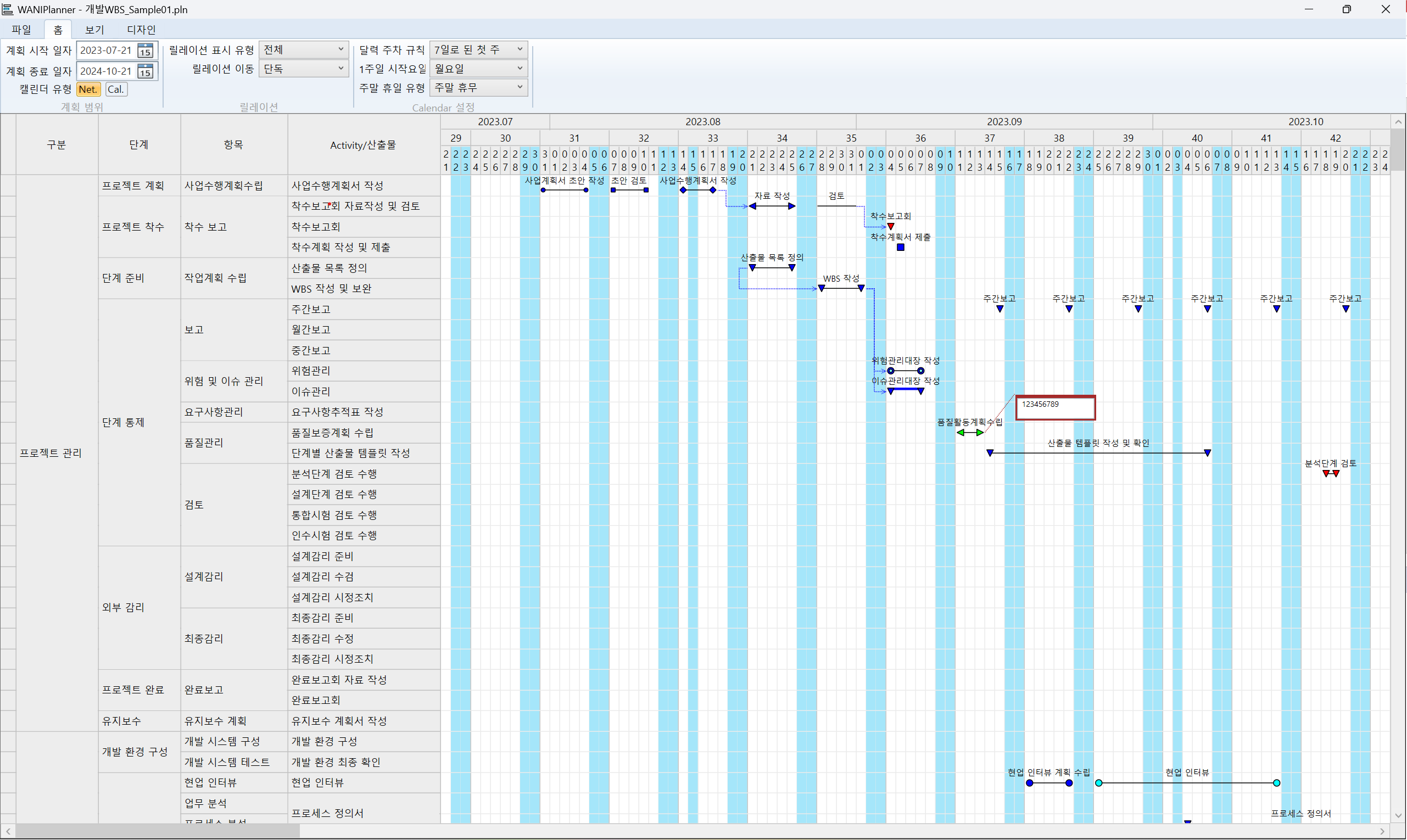
Task: Select the Net. calendar type toggle
Action: tap(88, 89)
